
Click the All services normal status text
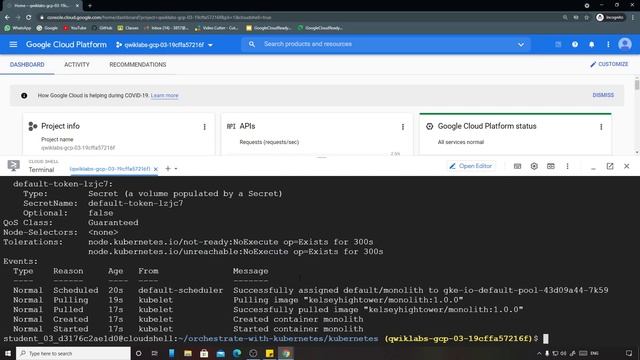[x=460, y=142]
